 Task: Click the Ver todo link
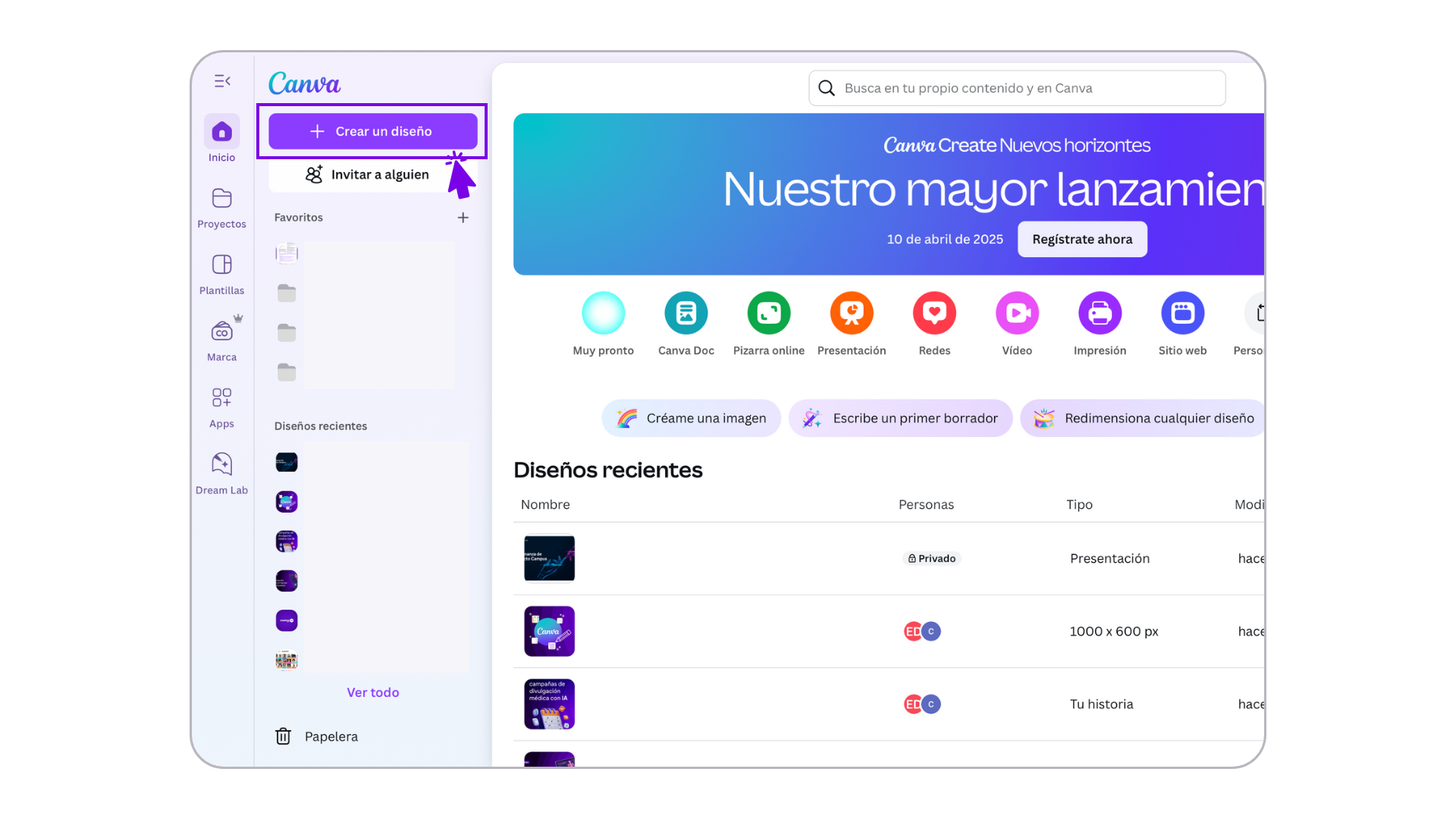pos(373,692)
